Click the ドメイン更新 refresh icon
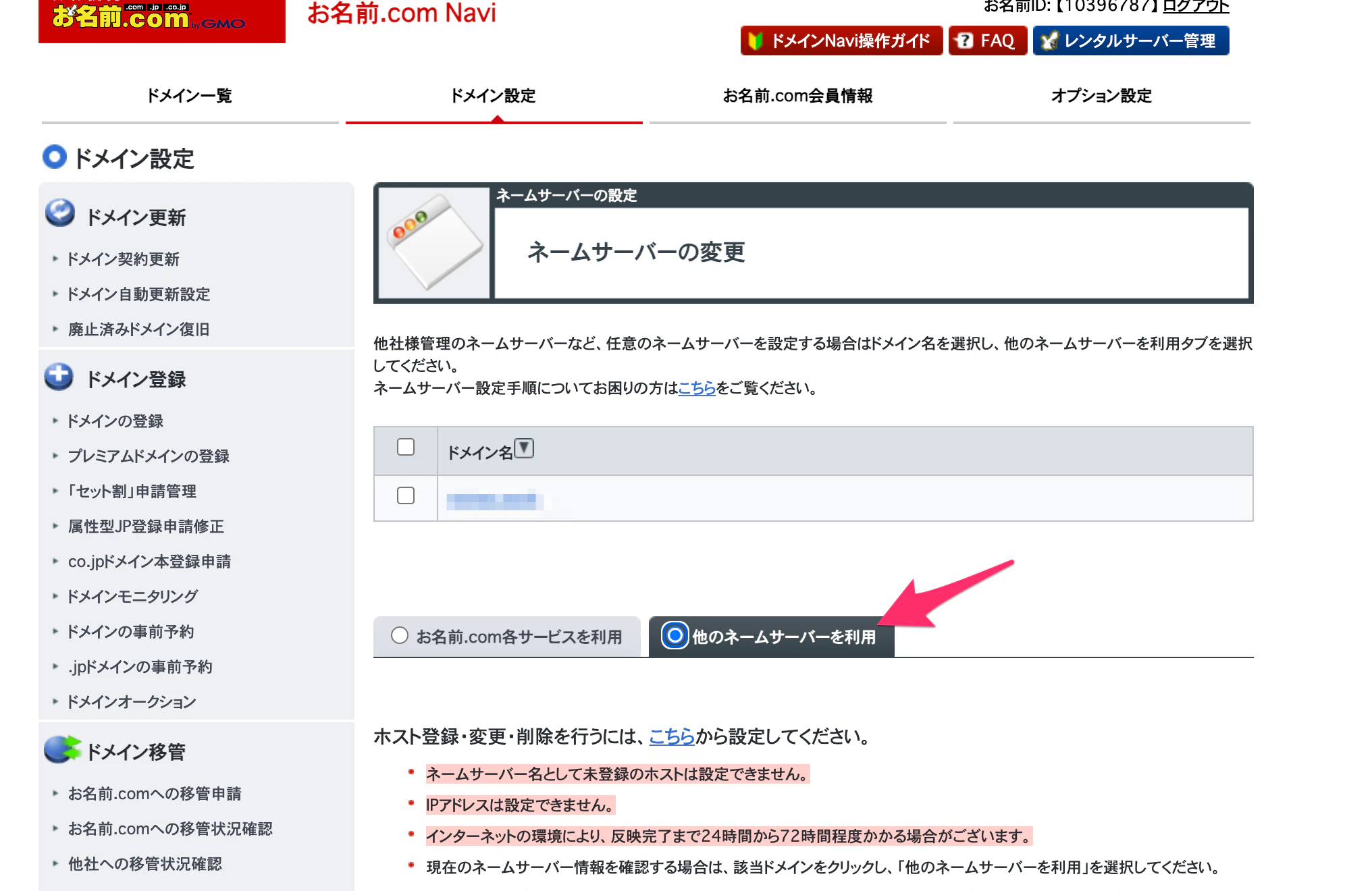This screenshot has width=1372, height=891. click(x=60, y=213)
